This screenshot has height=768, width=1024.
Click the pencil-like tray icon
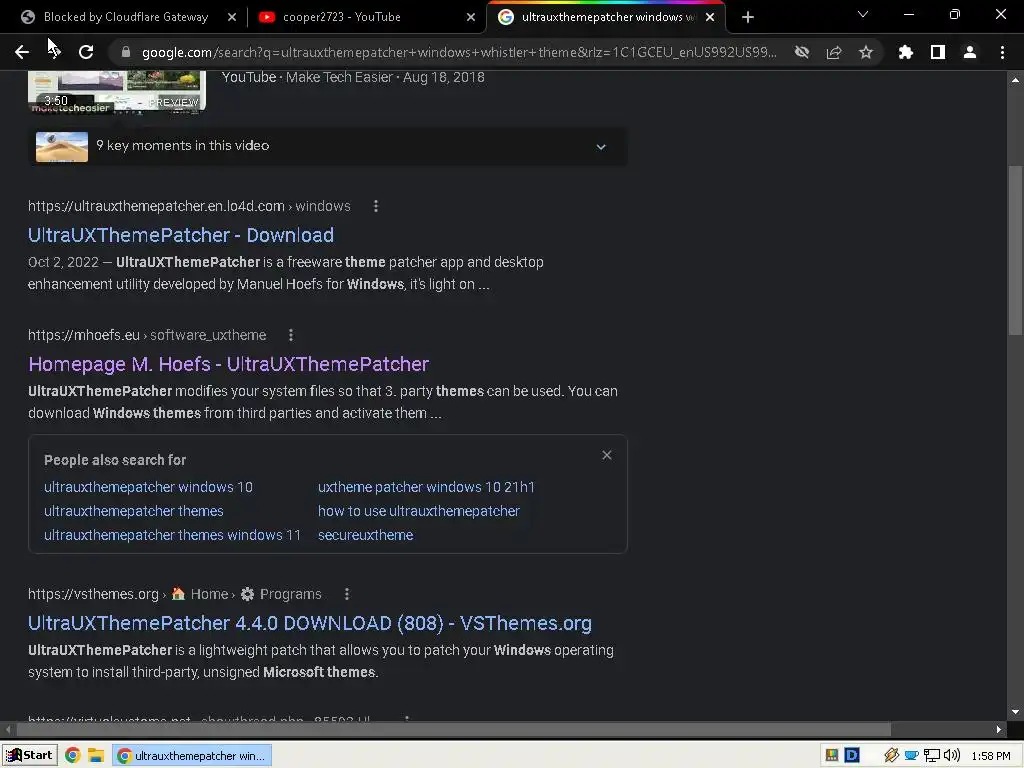pyautogui.click(x=891, y=756)
